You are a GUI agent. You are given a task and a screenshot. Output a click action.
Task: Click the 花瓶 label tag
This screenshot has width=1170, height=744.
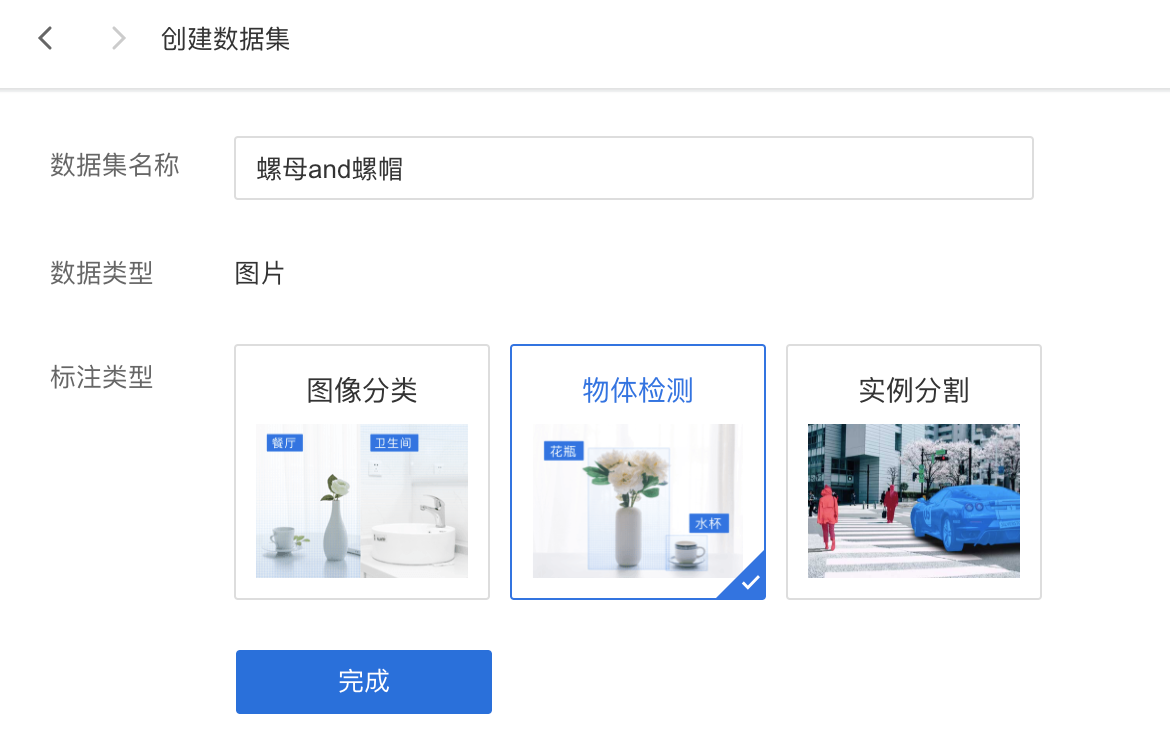[x=563, y=451]
